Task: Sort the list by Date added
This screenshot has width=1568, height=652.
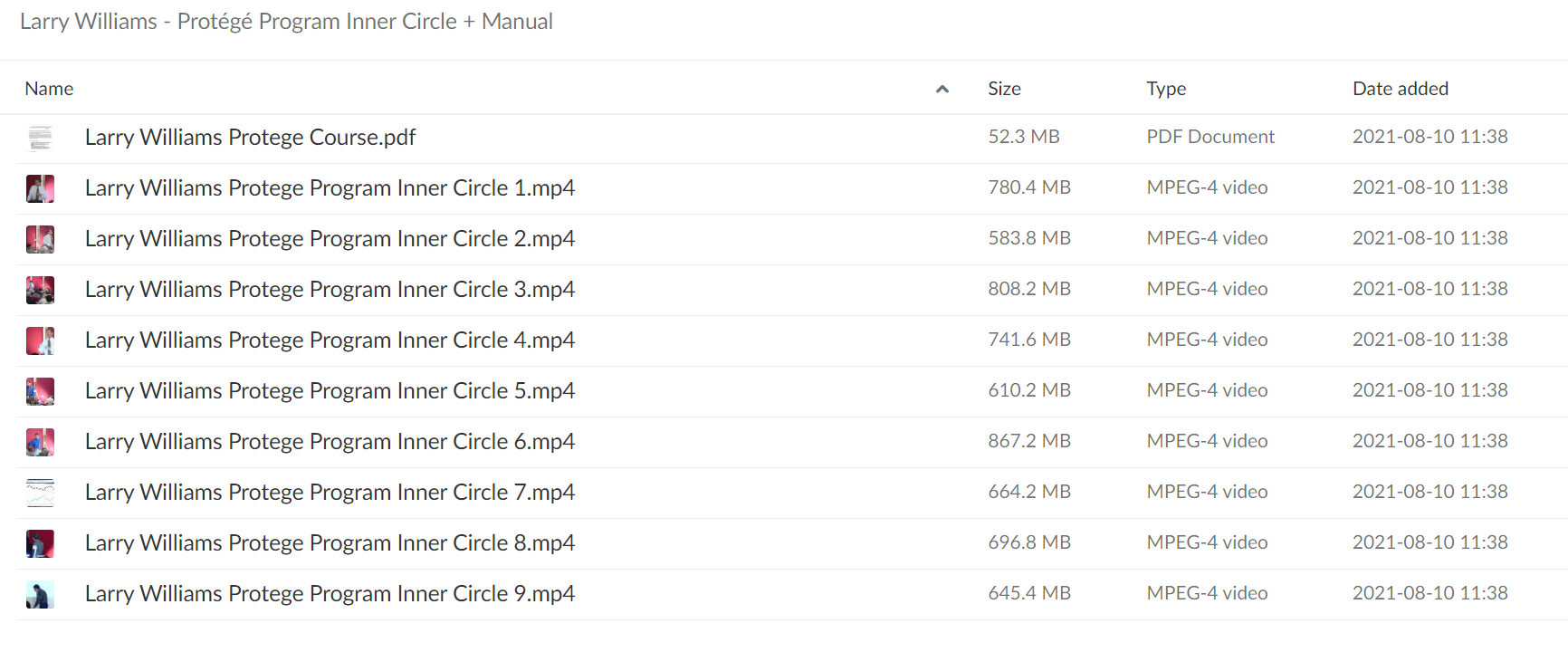Action: (1401, 89)
